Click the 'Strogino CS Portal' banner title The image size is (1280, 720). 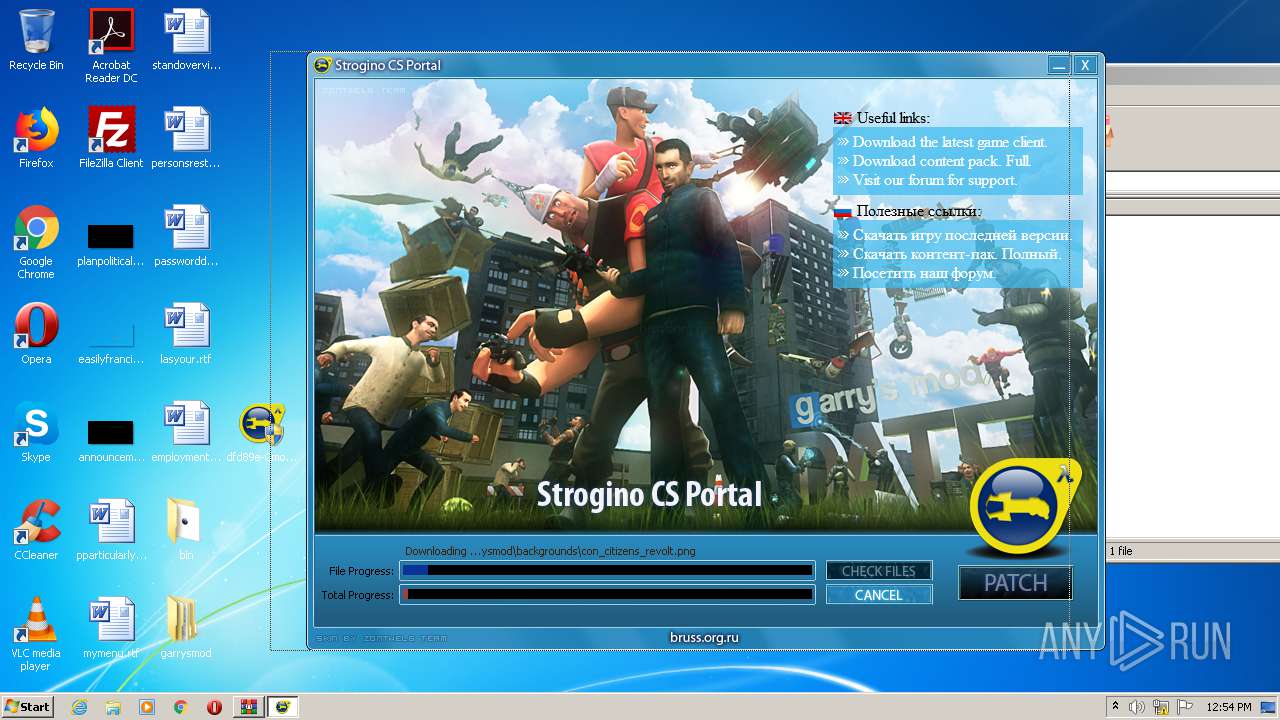pos(649,494)
